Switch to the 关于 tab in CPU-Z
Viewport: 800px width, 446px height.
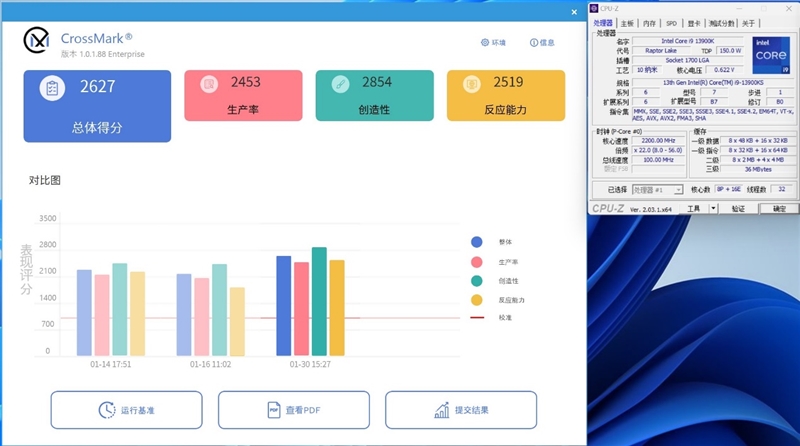(x=748, y=23)
